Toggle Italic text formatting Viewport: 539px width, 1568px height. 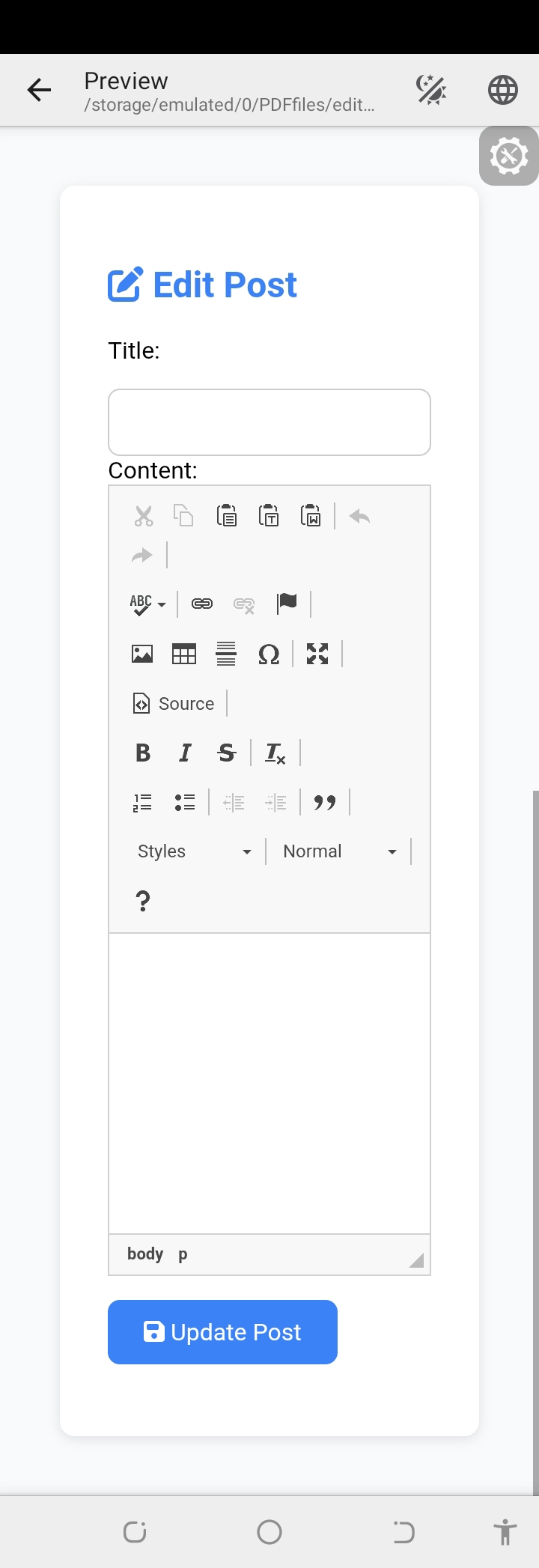click(x=185, y=753)
